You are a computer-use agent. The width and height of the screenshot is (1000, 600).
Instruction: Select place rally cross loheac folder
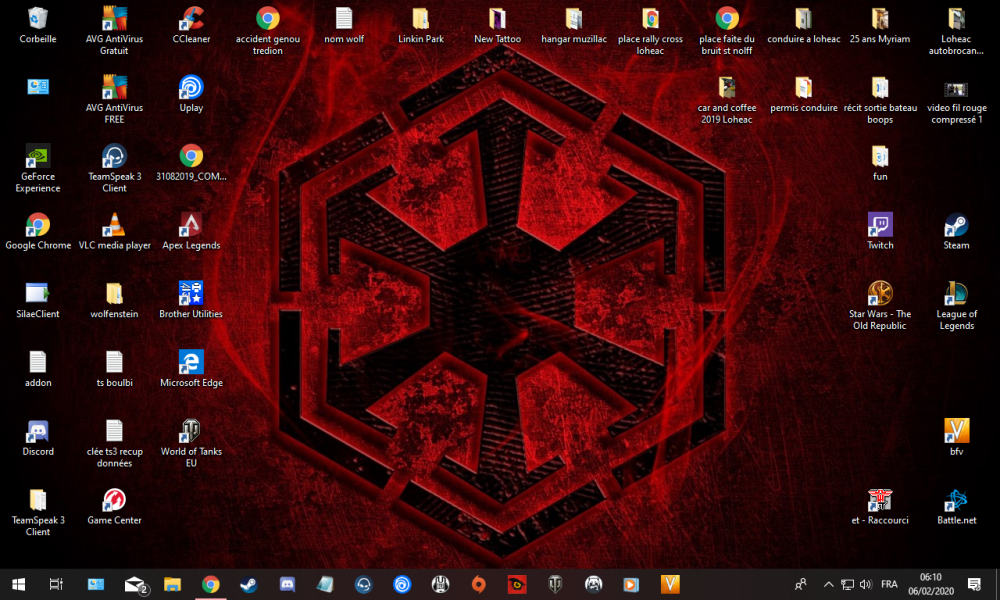650,31
